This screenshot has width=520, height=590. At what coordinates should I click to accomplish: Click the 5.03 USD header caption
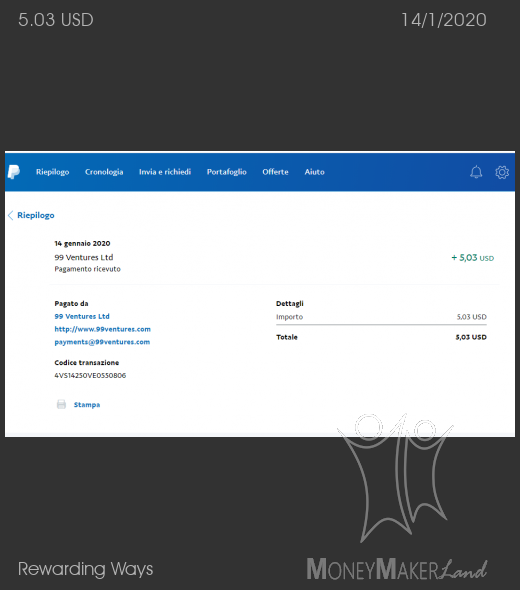tap(56, 20)
